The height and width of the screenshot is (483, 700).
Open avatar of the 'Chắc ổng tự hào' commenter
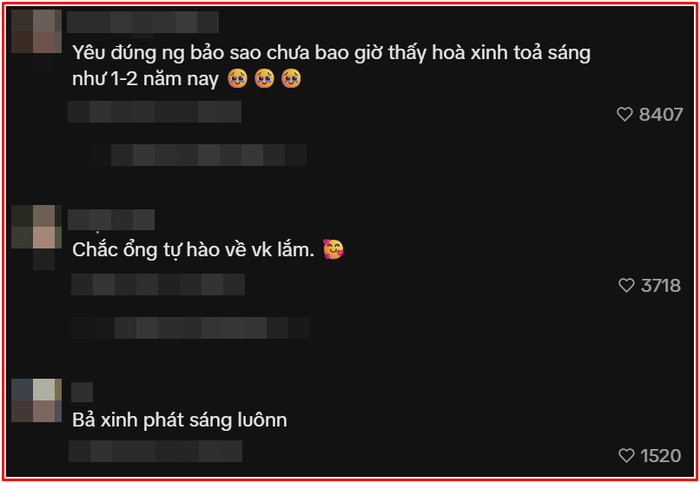(36, 227)
